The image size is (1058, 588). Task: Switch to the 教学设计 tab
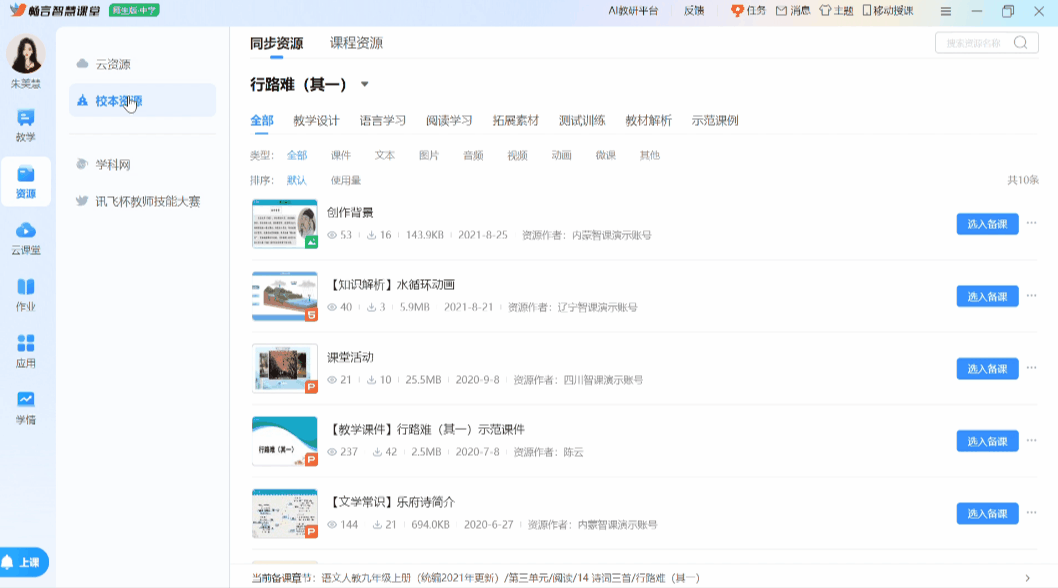pyautogui.click(x=316, y=121)
